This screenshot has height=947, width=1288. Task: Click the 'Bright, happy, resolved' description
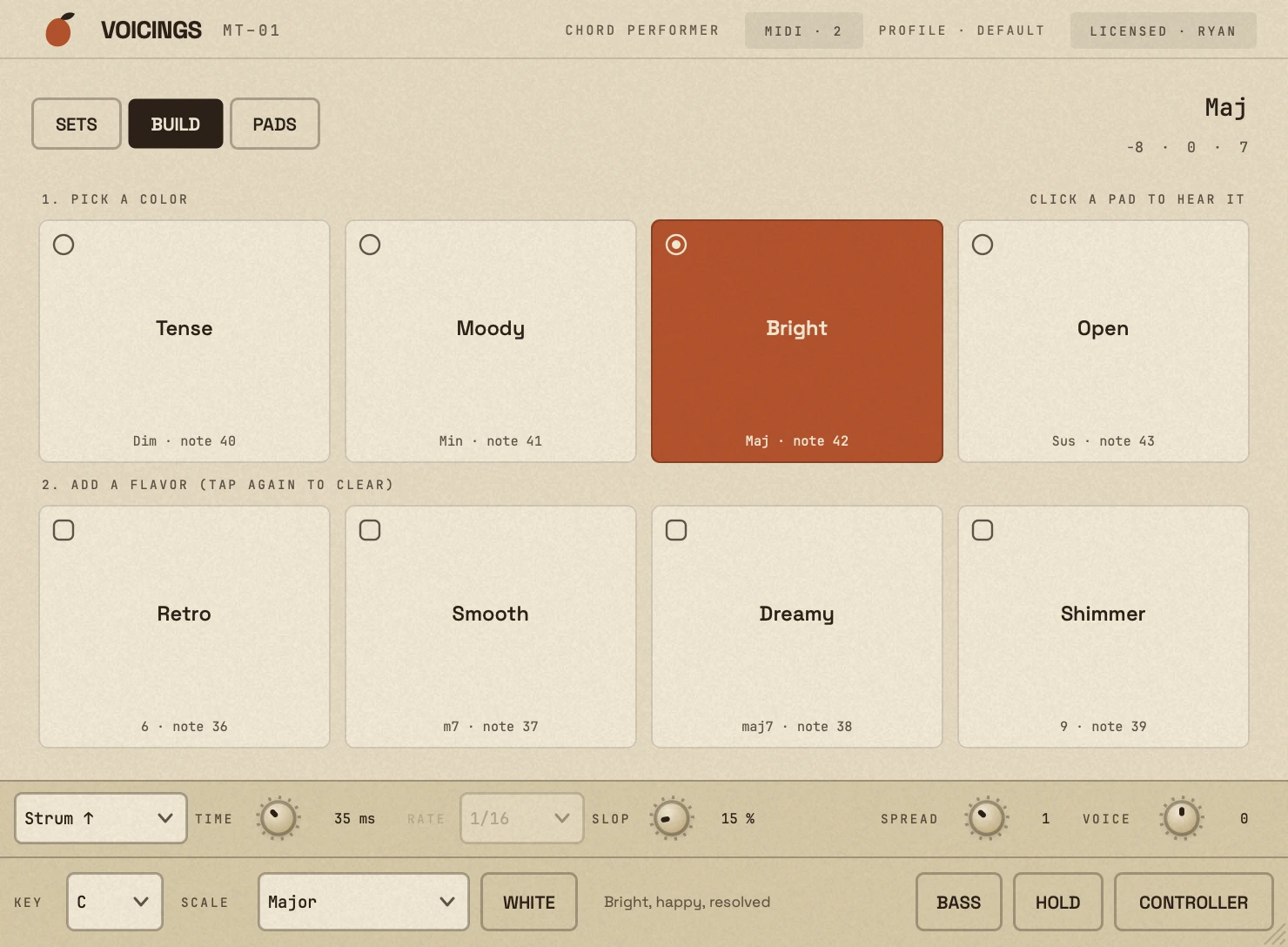[688, 903]
